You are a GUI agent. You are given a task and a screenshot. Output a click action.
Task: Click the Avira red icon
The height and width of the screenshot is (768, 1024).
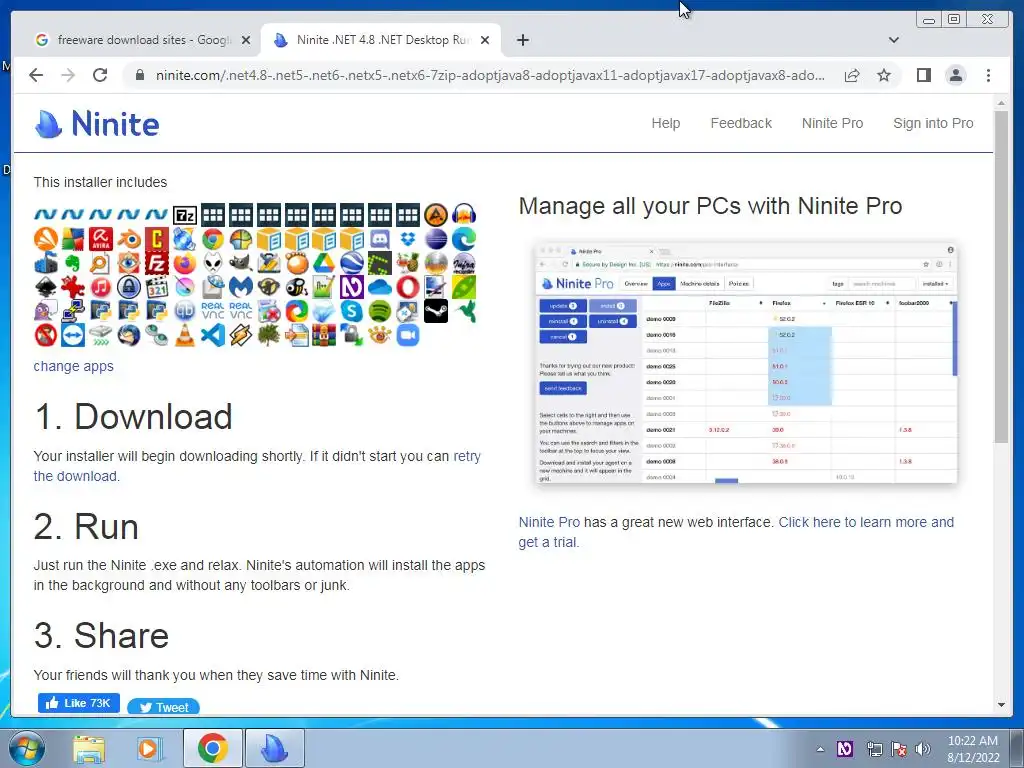pos(101,239)
